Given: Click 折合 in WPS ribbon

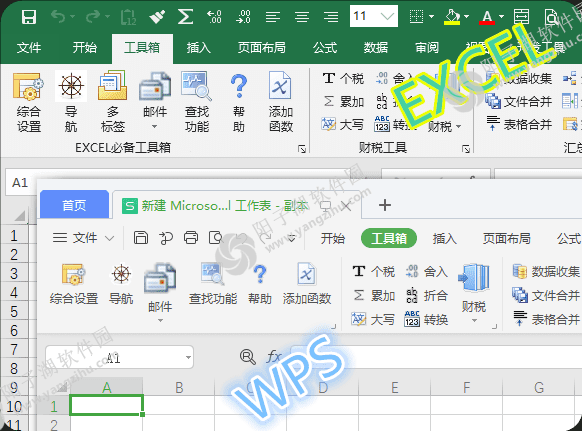Looking at the screenshot, I should tap(426, 296).
